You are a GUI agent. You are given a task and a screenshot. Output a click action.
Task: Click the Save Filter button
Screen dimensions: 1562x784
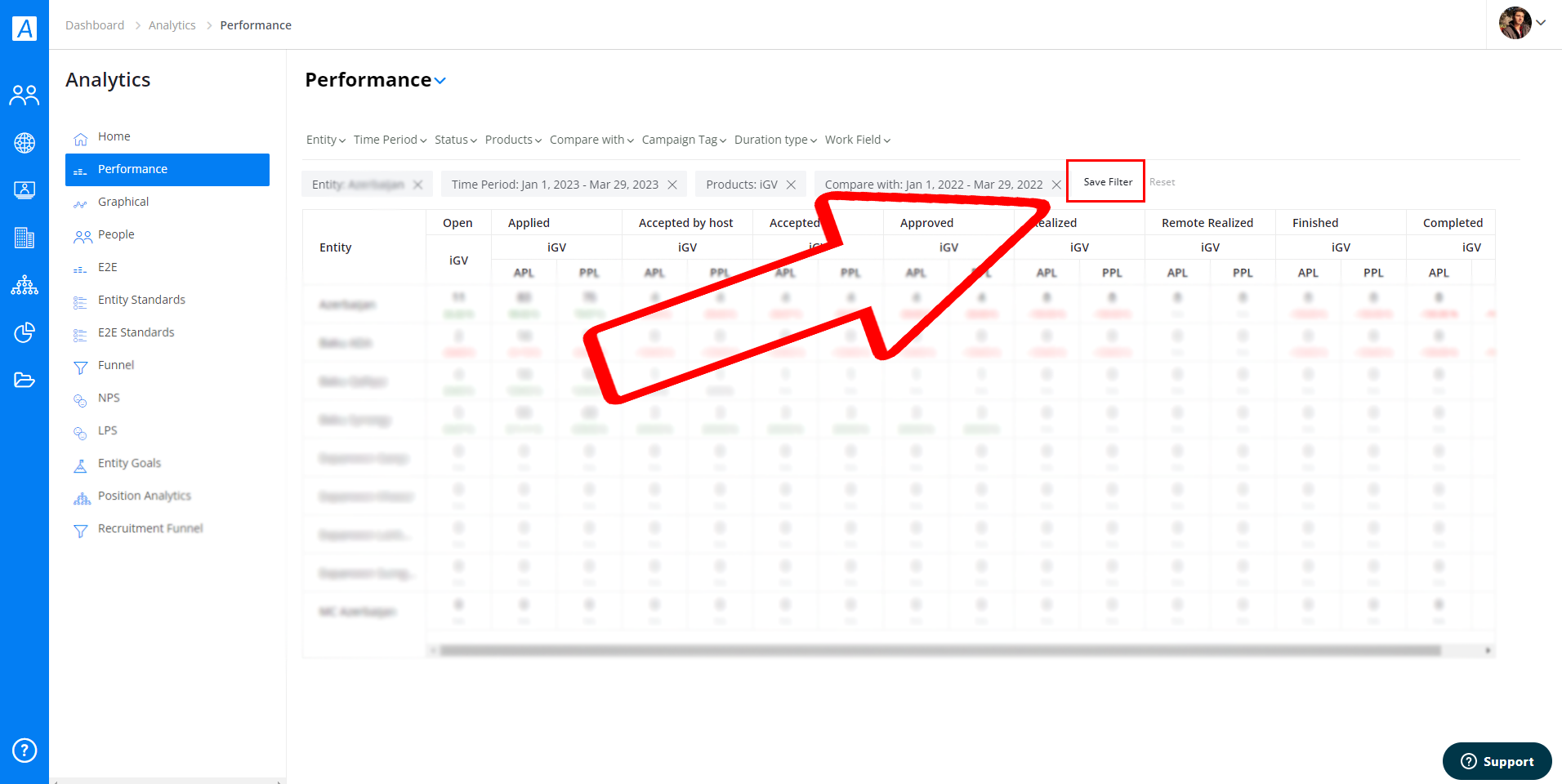pyautogui.click(x=1108, y=182)
